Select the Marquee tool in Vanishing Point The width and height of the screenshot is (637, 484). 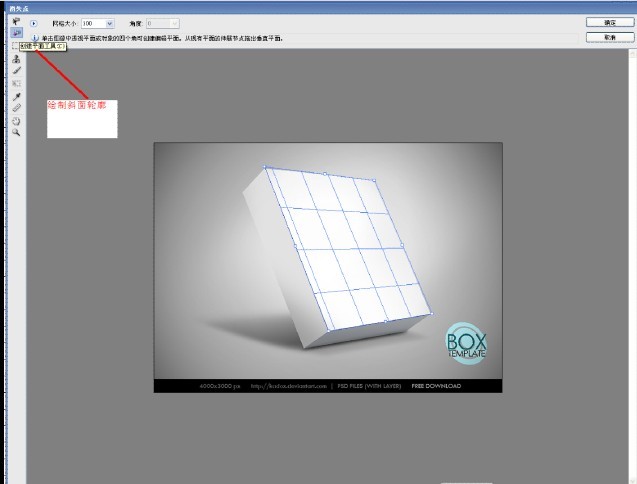[15, 46]
